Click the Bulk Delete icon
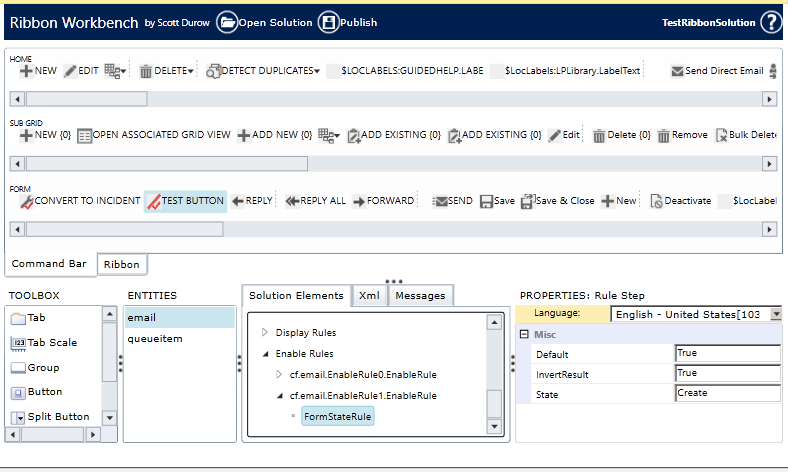788x472 pixels. tap(722, 135)
